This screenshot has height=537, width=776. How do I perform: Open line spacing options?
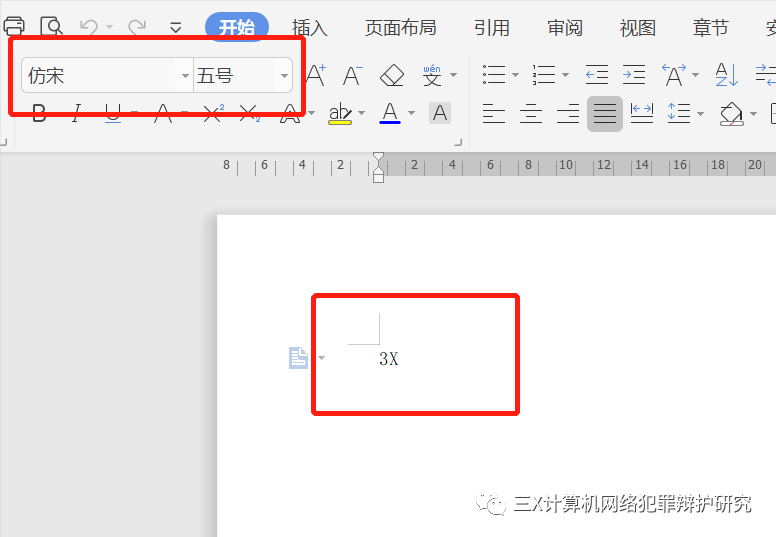coord(679,113)
